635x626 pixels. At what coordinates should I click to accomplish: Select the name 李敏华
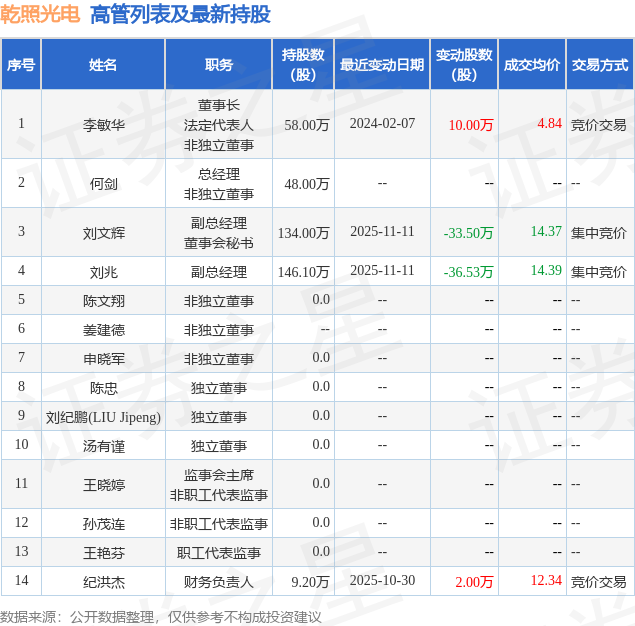click(x=104, y=125)
